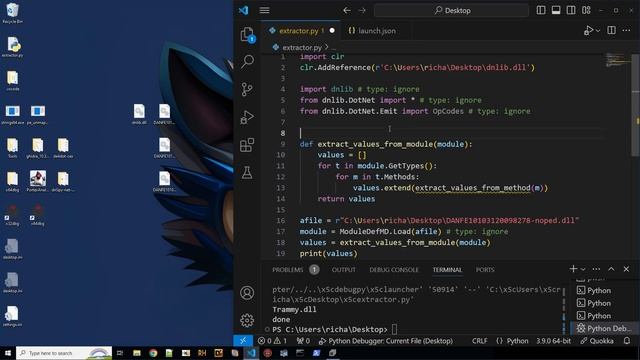640x360 pixels.
Task: Select the TERMINAL panel tab
Action: tap(447, 270)
